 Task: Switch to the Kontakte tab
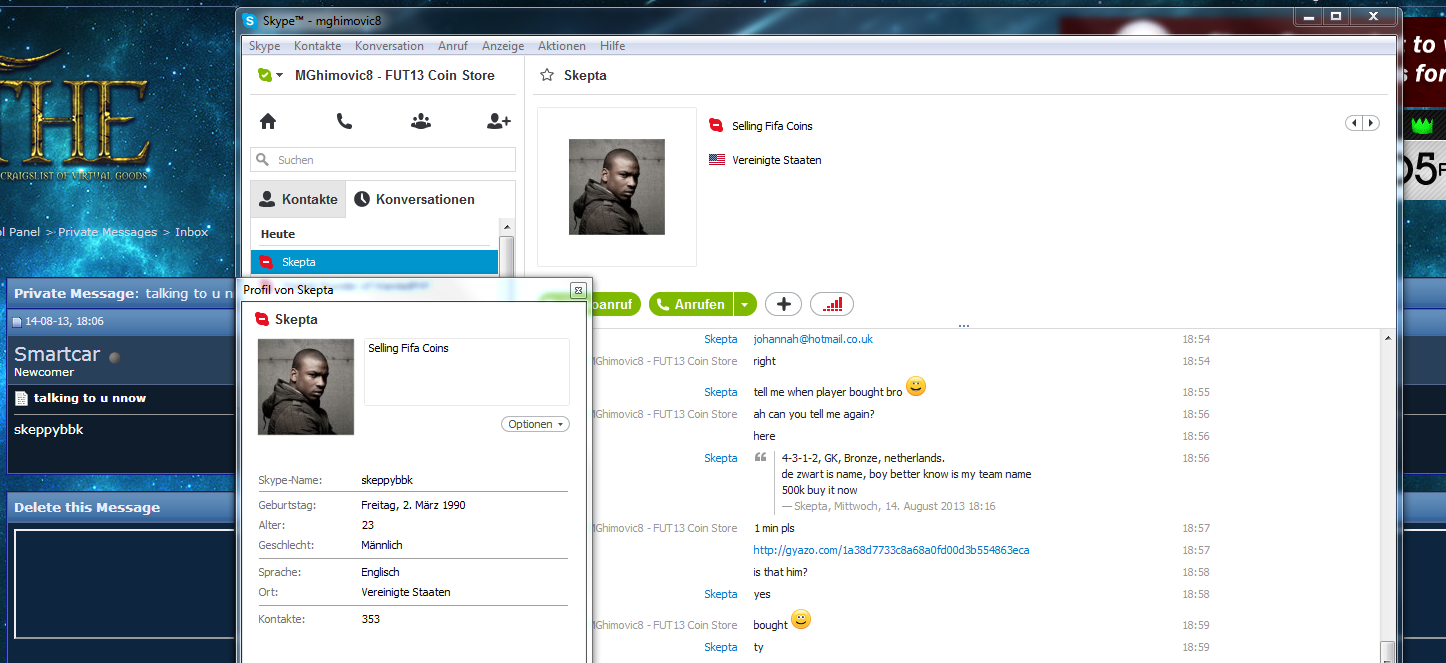pos(298,199)
